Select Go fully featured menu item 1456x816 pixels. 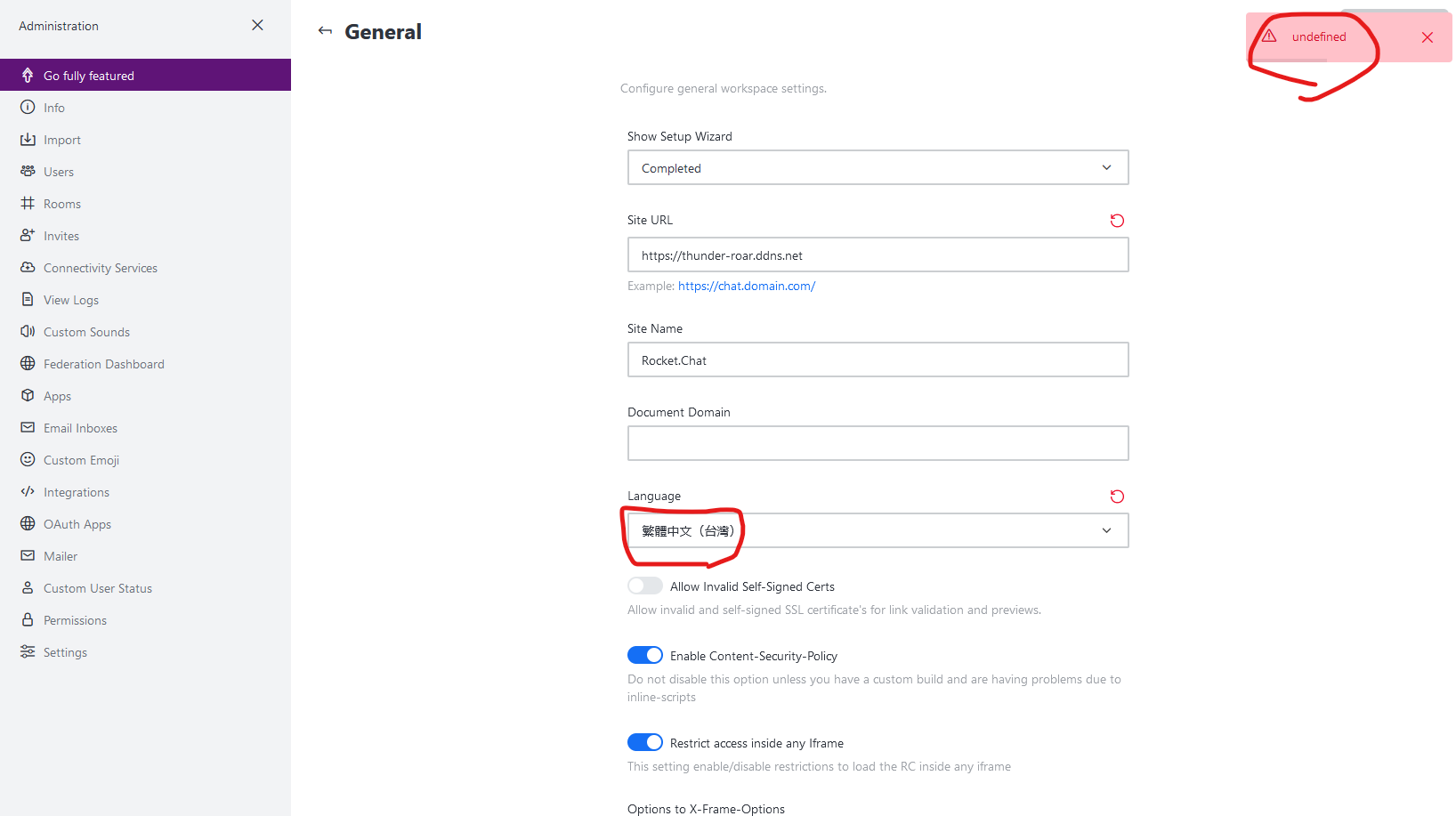88,75
